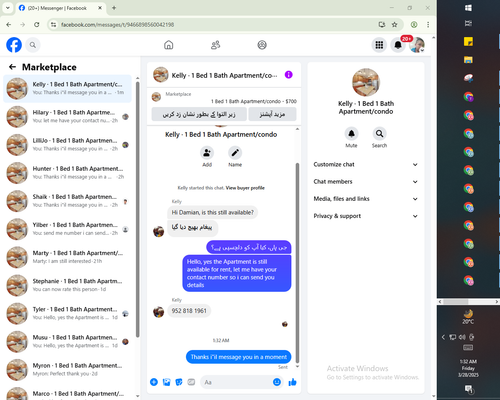
Task: Open the Facebook logo home link
Action: (14, 45)
